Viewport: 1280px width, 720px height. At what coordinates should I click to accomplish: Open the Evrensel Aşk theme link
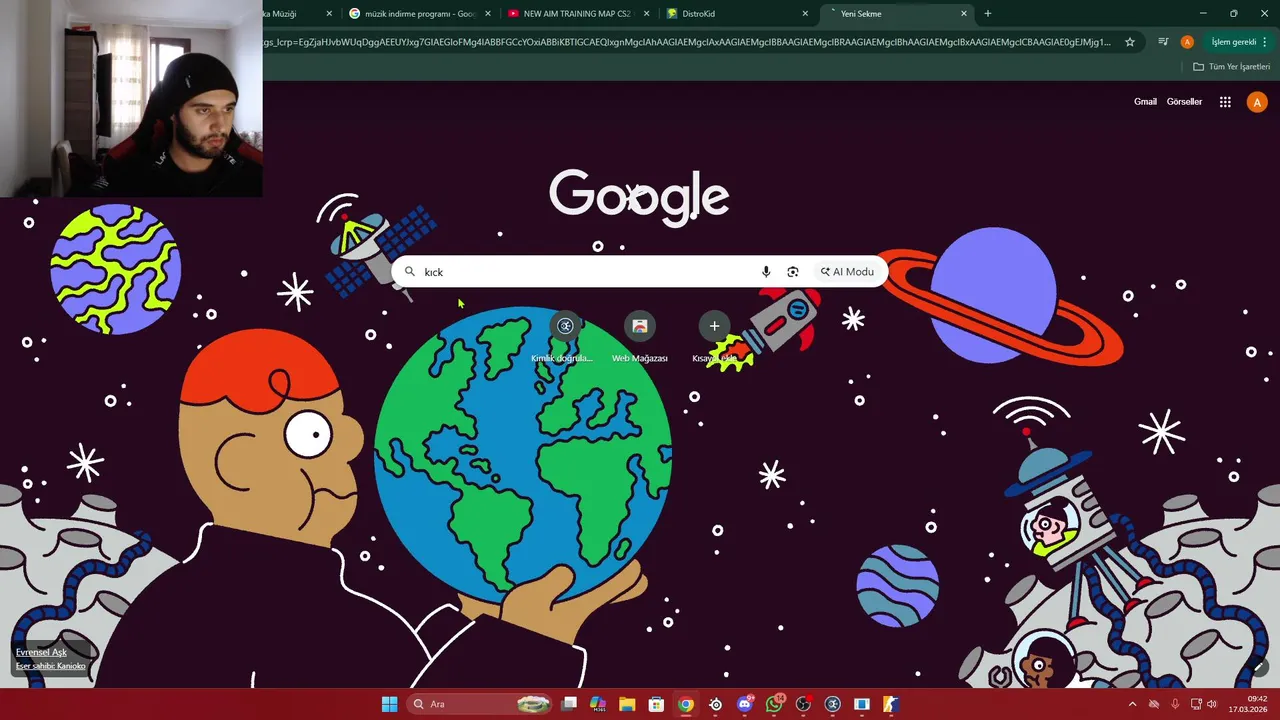tap(41, 652)
